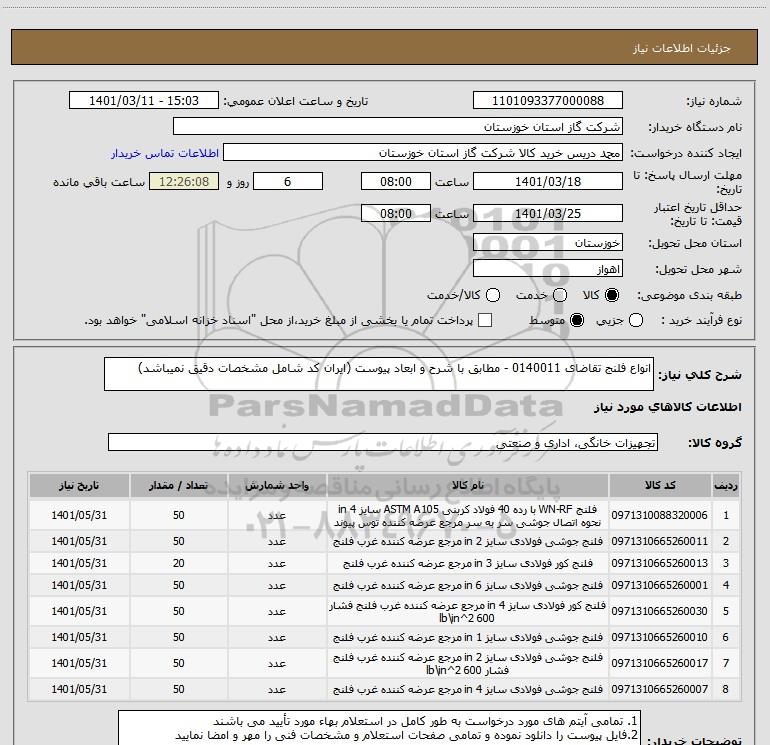Click the need number field 1101093377000088
The image size is (770, 745).
coord(548,101)
